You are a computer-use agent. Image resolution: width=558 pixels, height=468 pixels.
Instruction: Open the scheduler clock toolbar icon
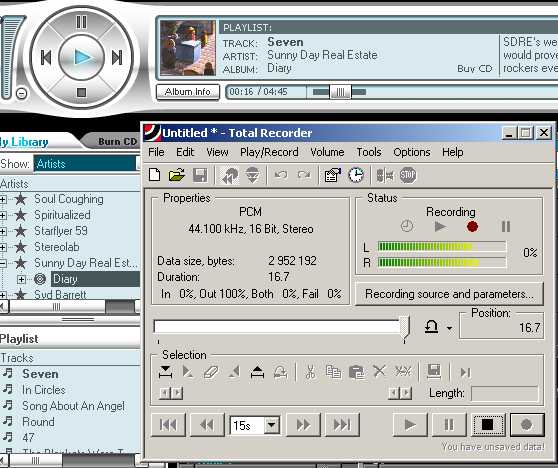356,175
